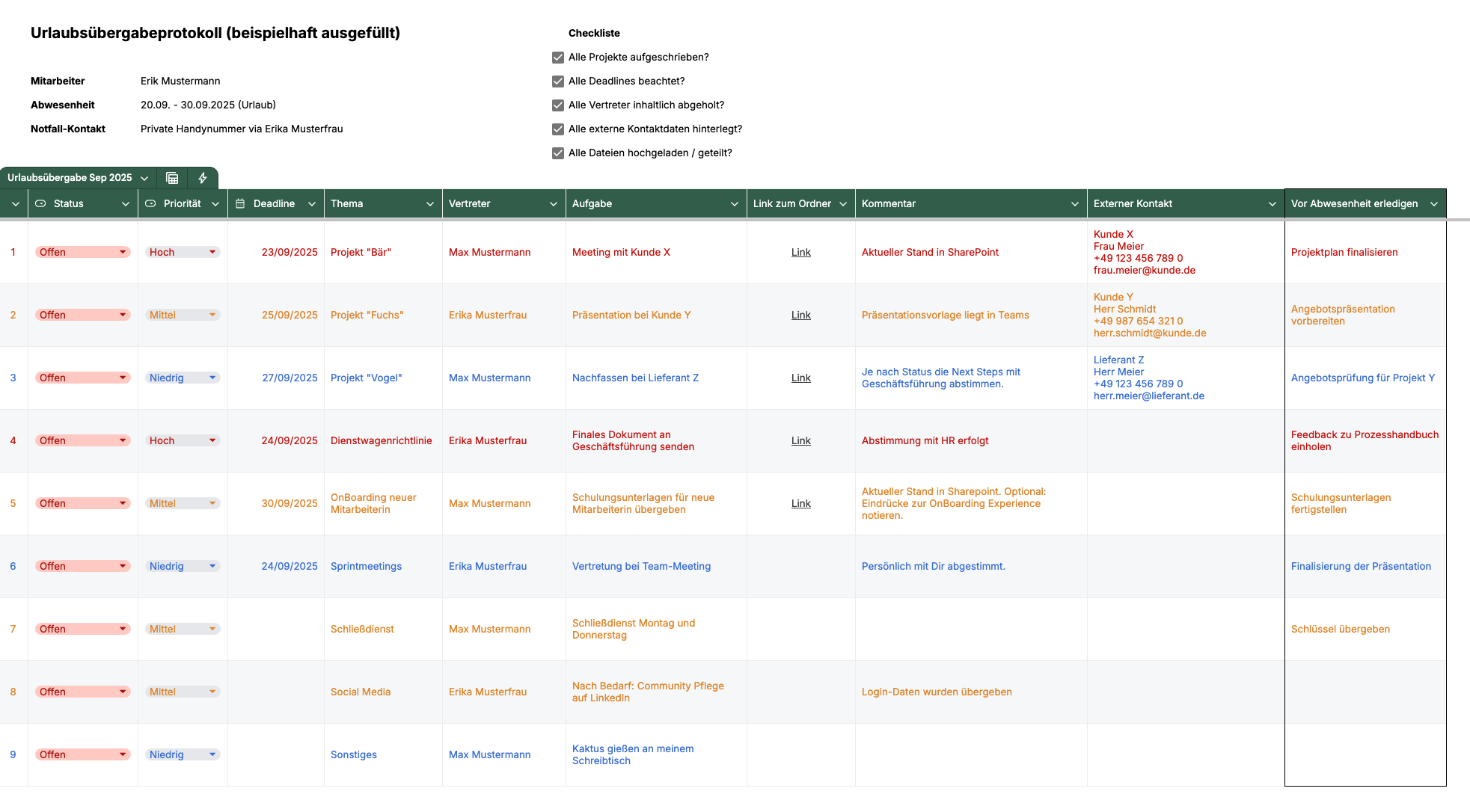The height and width of the screenshot is (812, 1470).
Task: Open the folder Link for Dienstwagenrichtlinie row
Action: 800,440
